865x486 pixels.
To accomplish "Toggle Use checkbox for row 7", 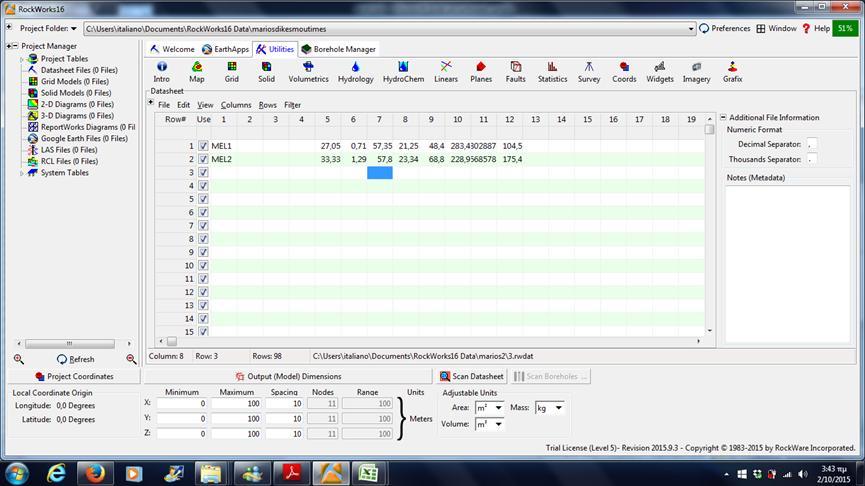I will 203,225.
